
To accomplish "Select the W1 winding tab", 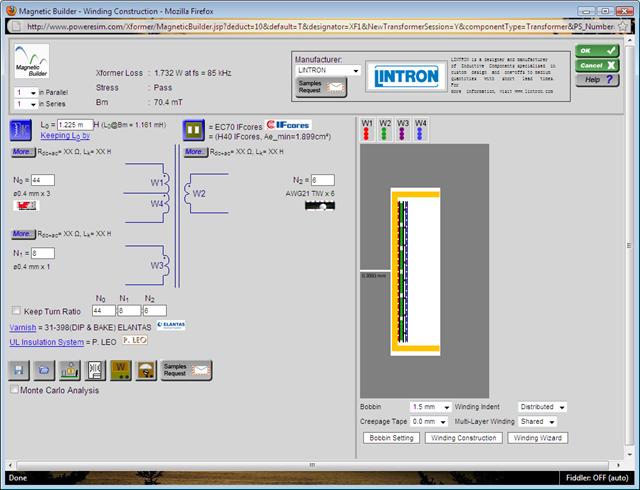I will click(x=367, y=129).
